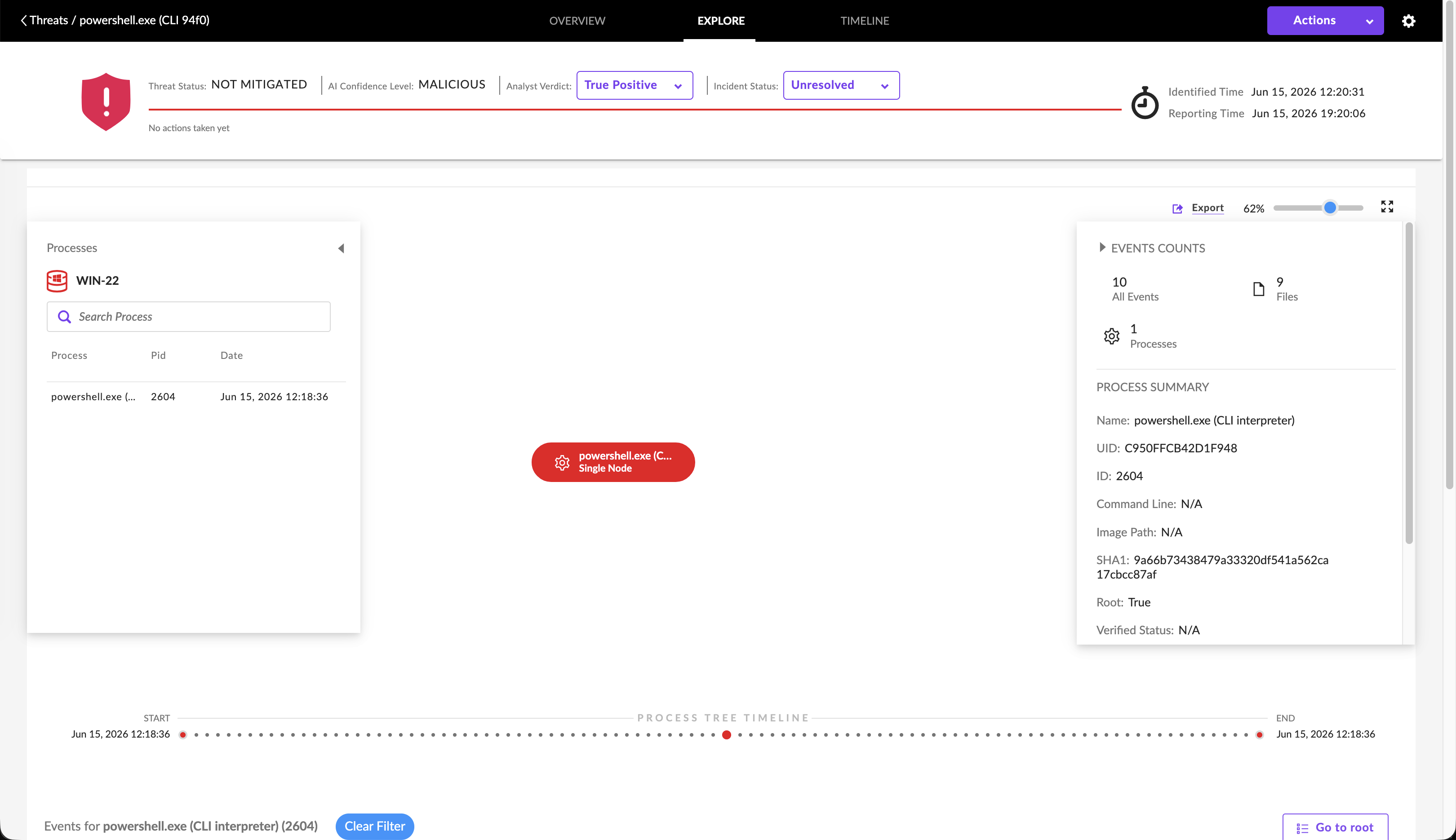Click the fullscreen expand icon
The height and width of the screenshot is (840, 1456).
1387,207
